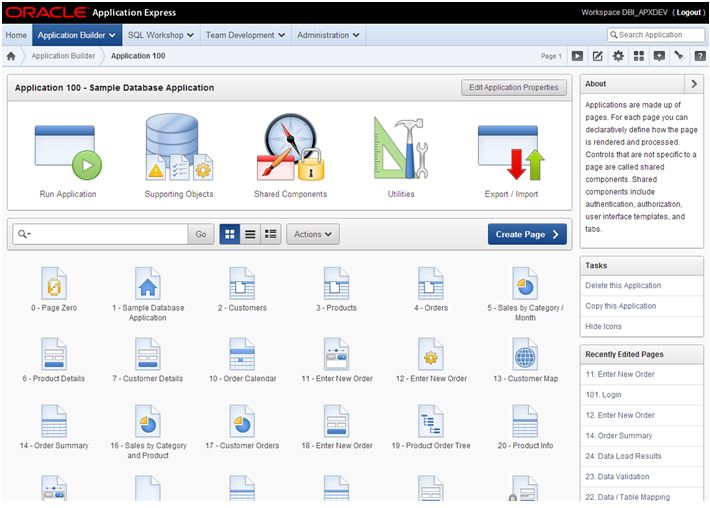710x508 pixels.
Task: Open Export / Import
Action: click(x=510, y=152)
